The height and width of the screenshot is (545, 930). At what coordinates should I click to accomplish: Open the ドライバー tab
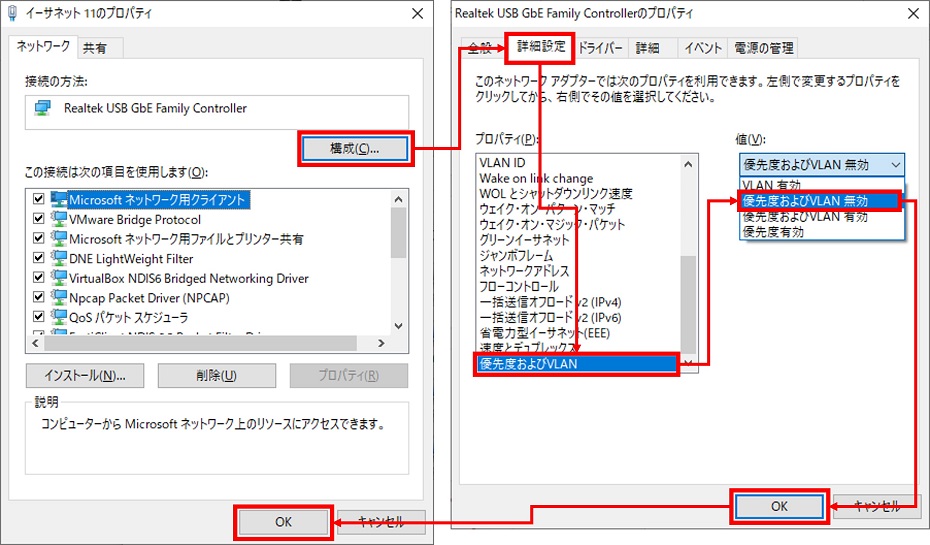[600, 48]
